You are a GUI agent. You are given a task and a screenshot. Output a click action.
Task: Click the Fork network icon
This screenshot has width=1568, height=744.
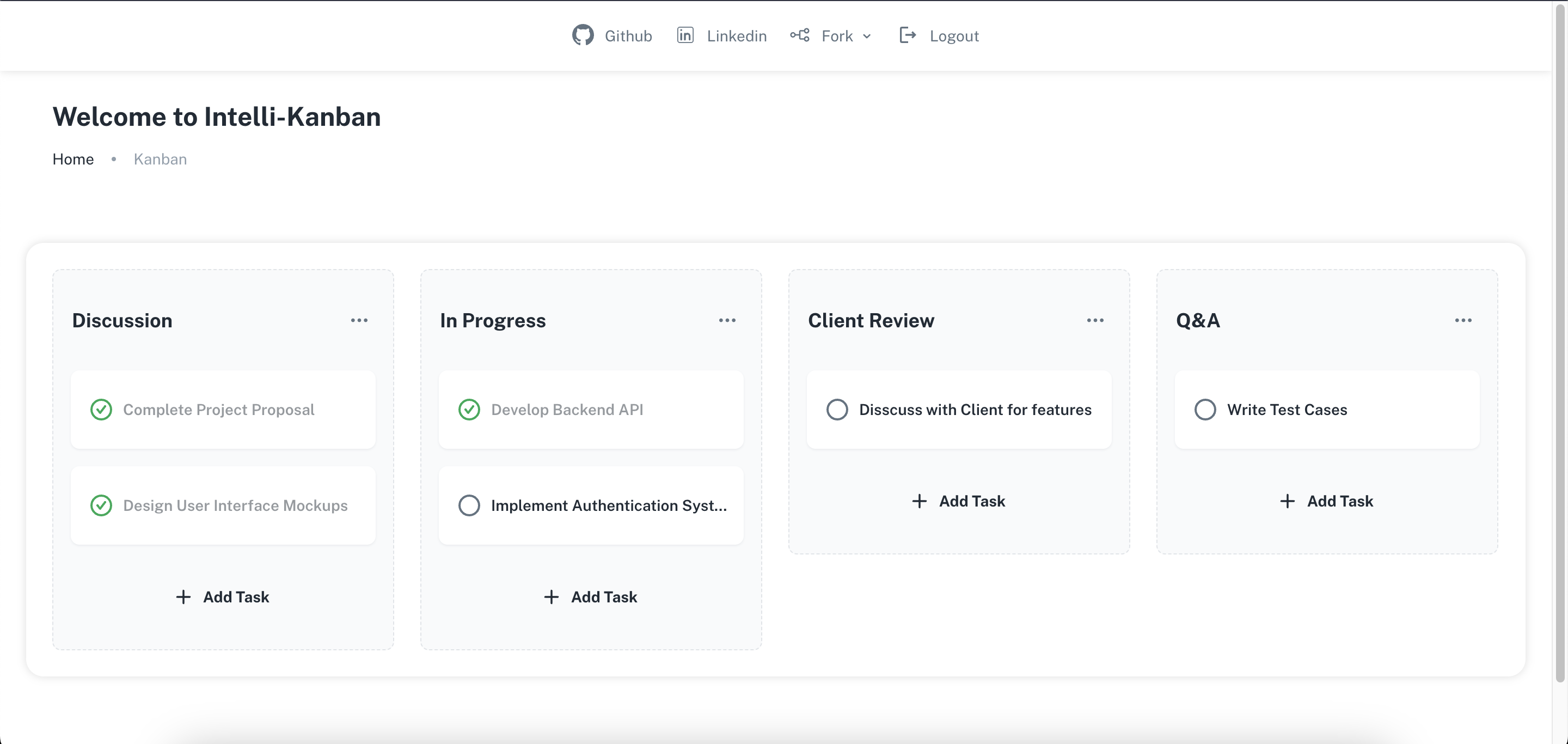[799, 35]
